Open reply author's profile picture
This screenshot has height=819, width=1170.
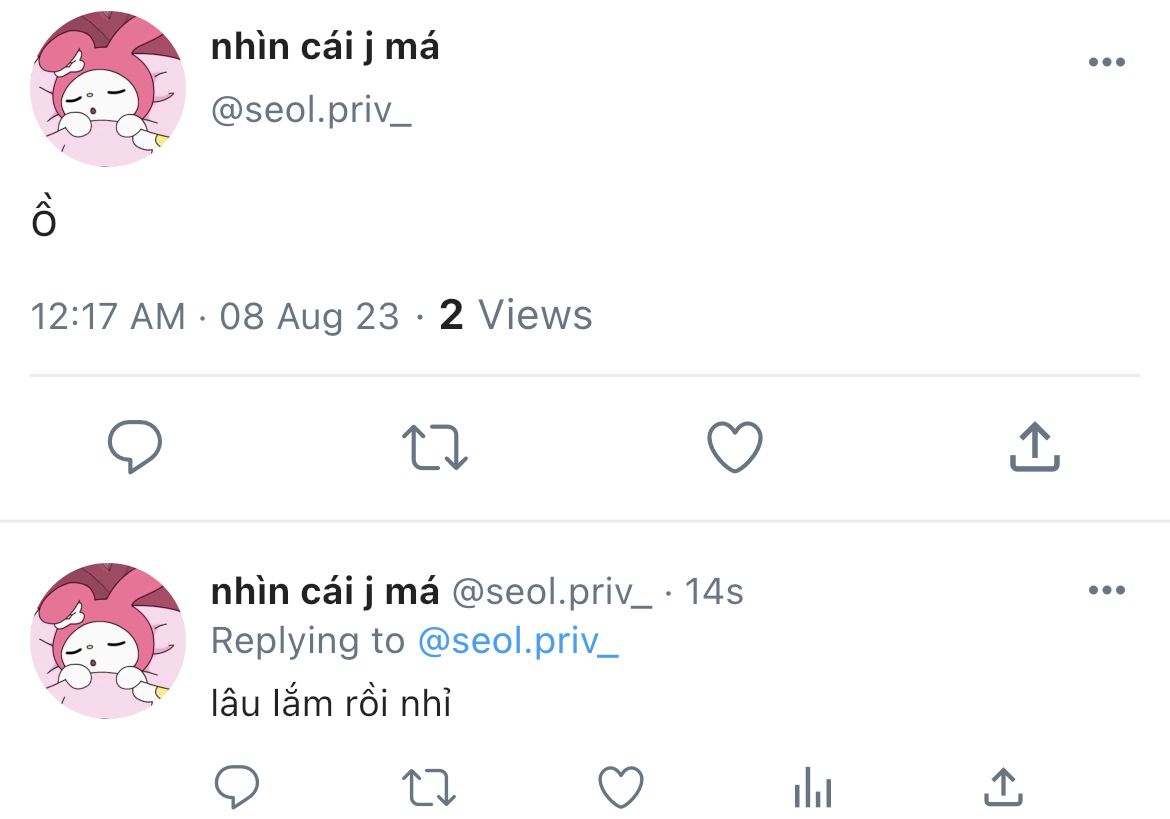(108, 641)
